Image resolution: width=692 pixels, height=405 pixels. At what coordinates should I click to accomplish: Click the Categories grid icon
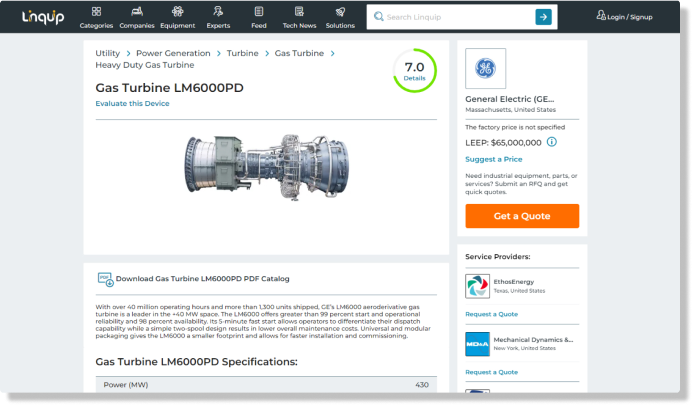coord(96,11)
